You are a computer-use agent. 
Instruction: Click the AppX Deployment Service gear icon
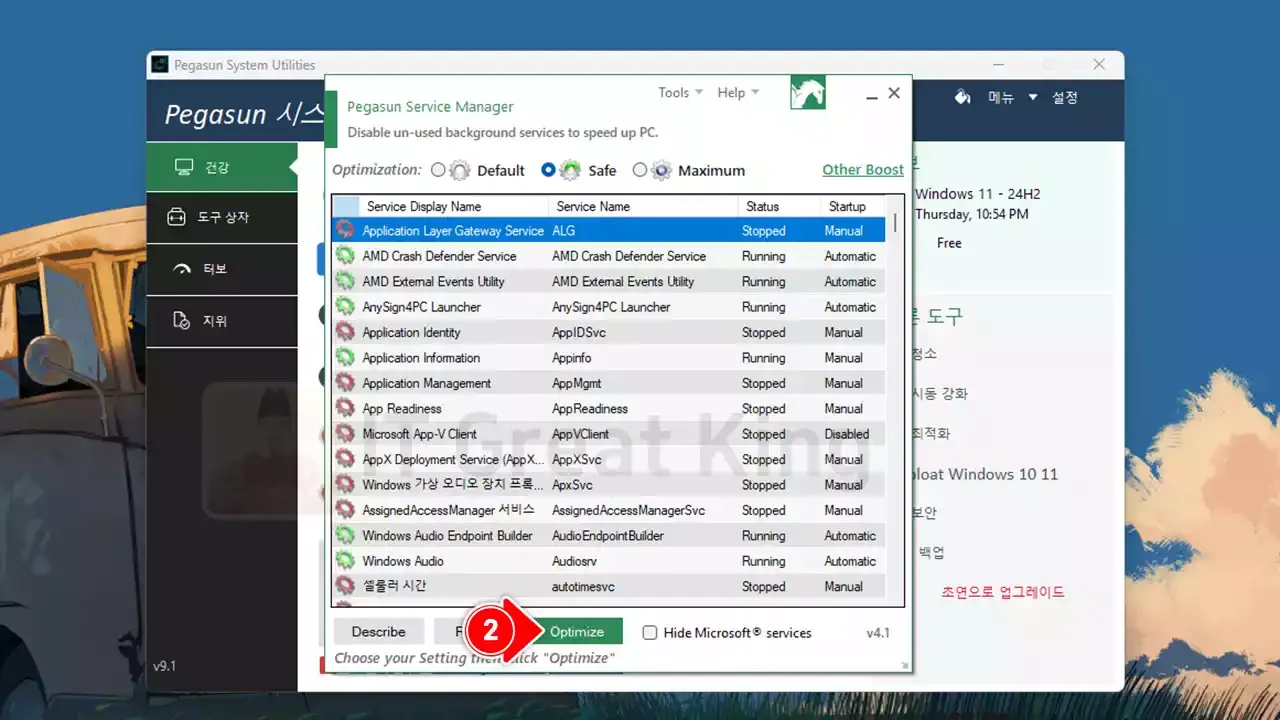click(x=345, y=459)
